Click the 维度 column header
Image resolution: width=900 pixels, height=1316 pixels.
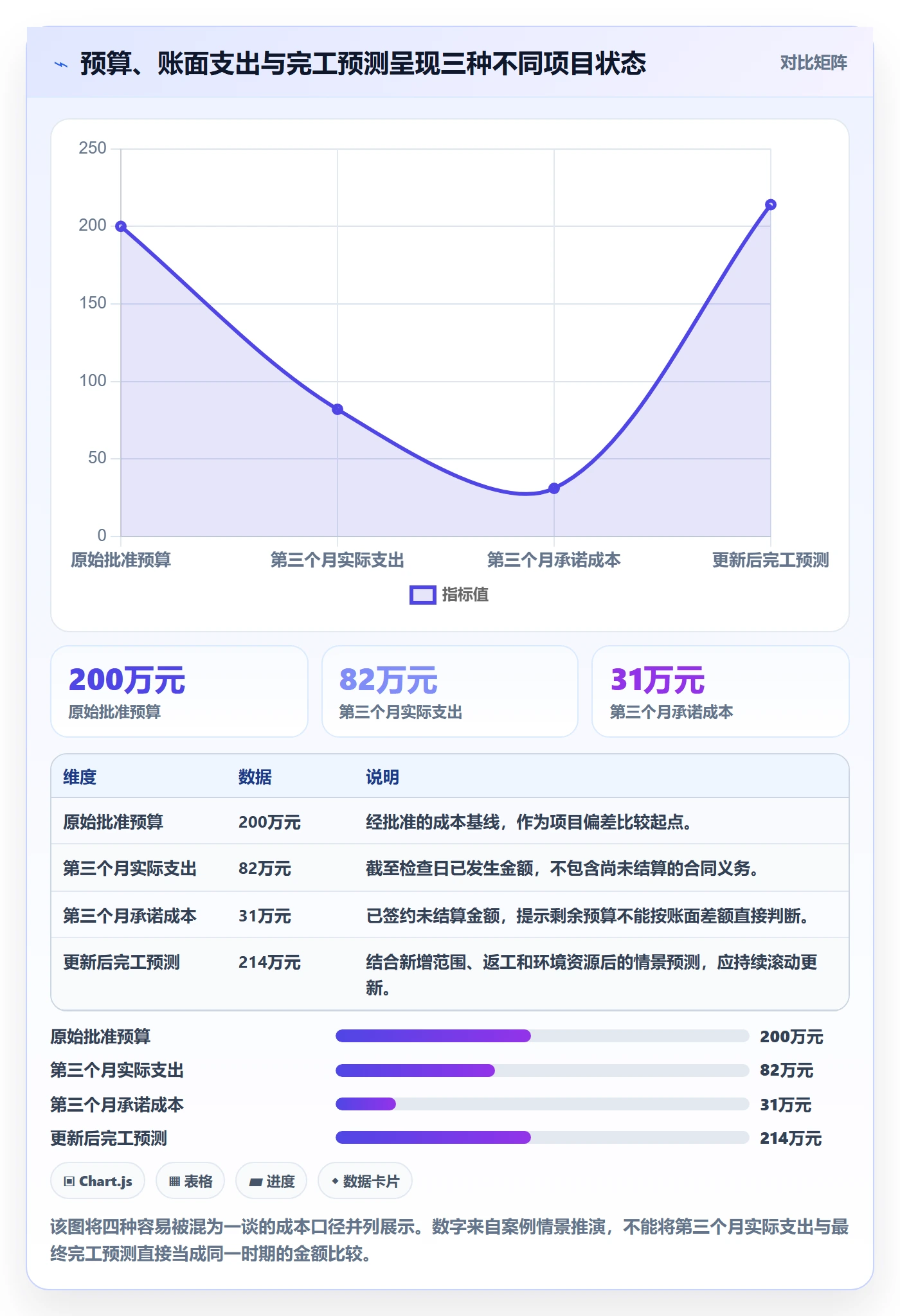point(80,777)
